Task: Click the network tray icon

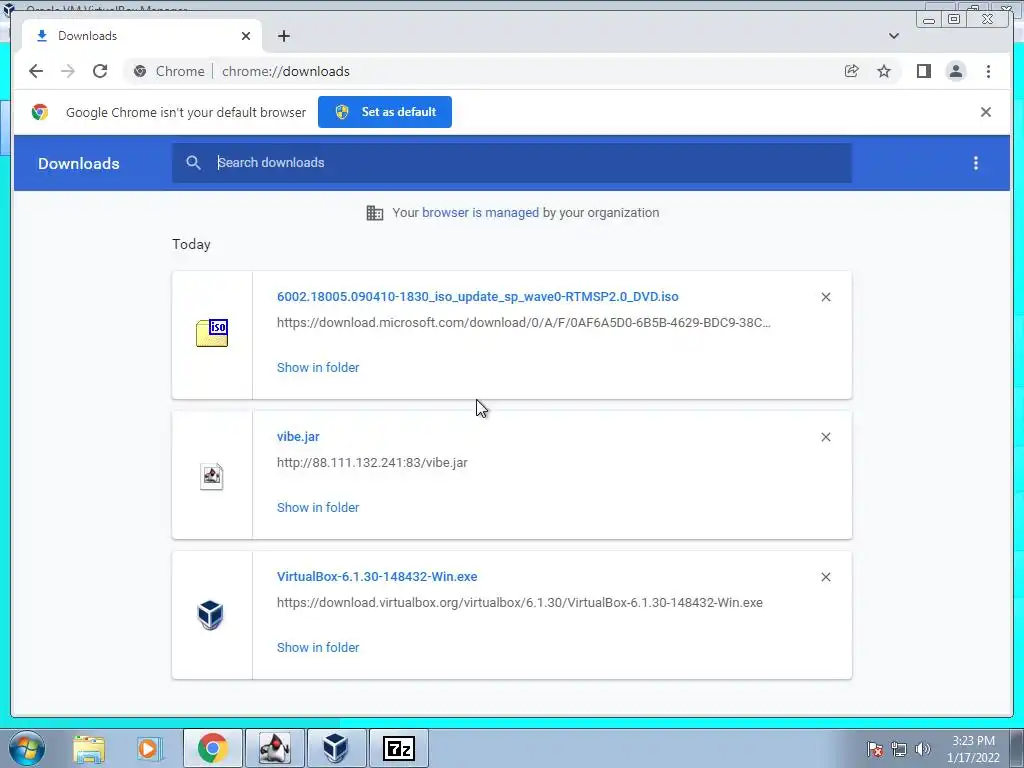Action: coord(899,749)
